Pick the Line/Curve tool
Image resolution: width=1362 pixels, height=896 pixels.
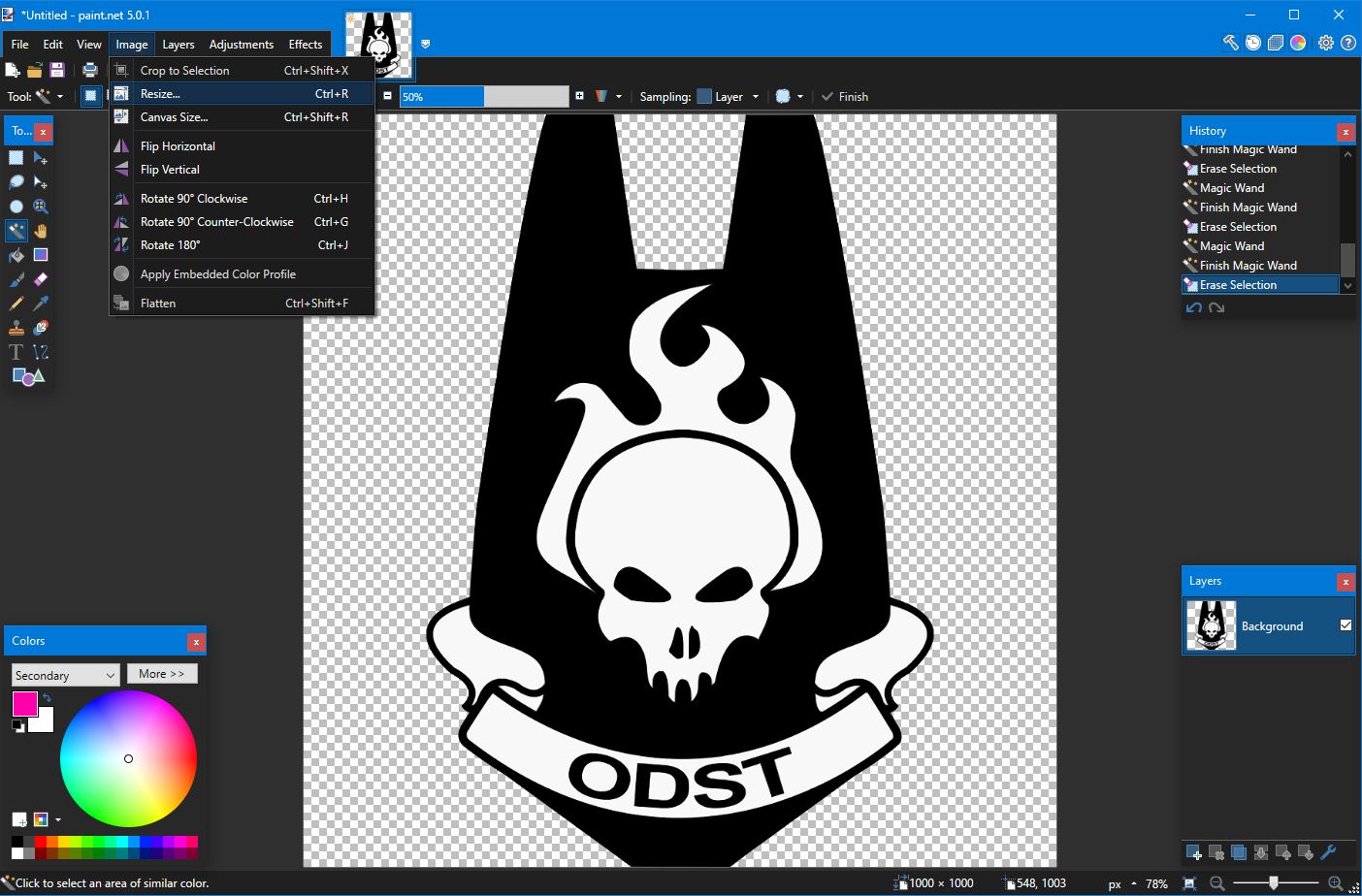coord(41,352)
